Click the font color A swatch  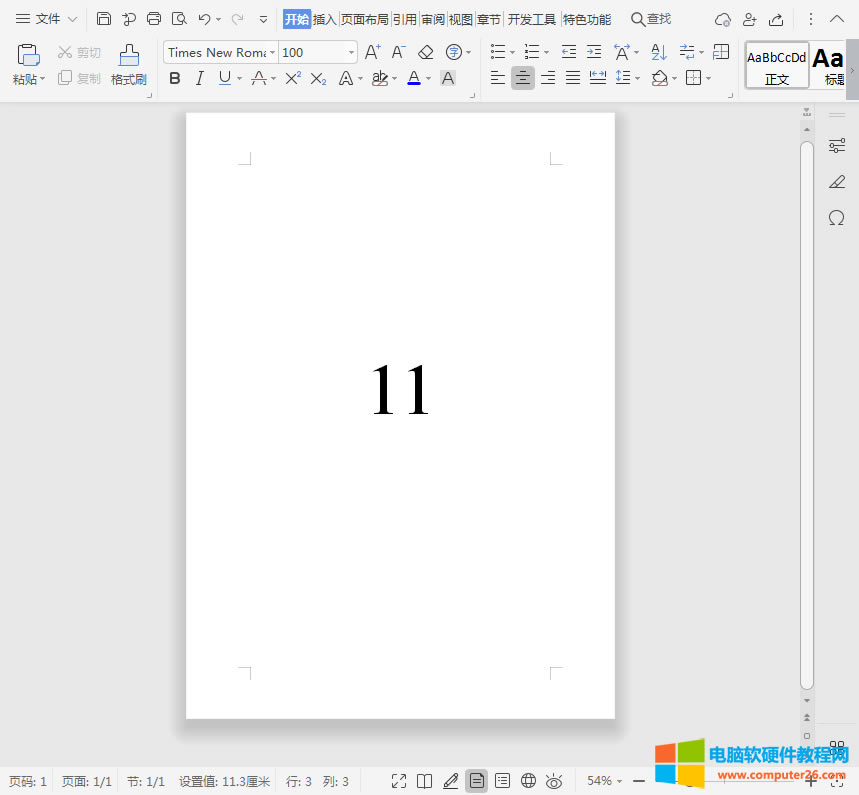[414, 78]
